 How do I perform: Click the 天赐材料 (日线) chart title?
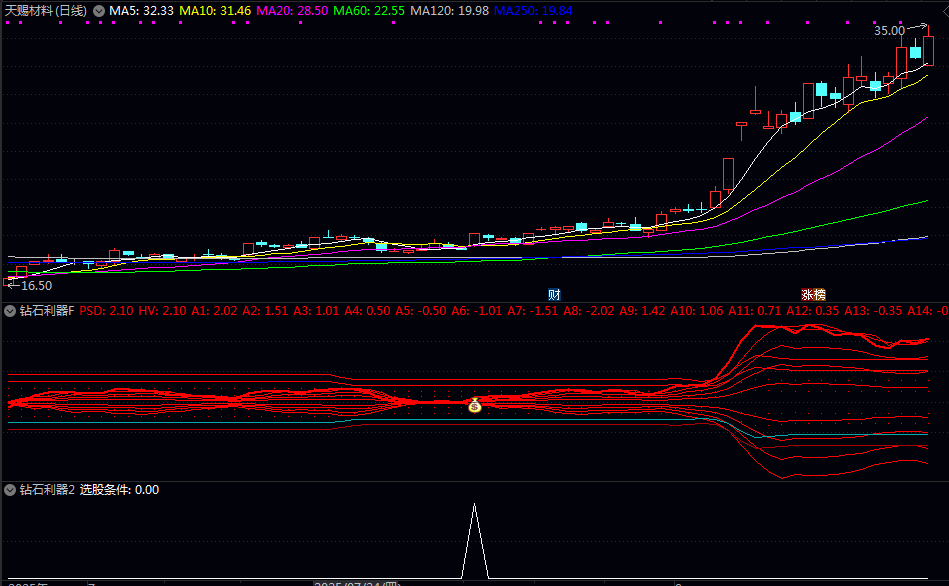pyautogui.click(x=46, y=10)
